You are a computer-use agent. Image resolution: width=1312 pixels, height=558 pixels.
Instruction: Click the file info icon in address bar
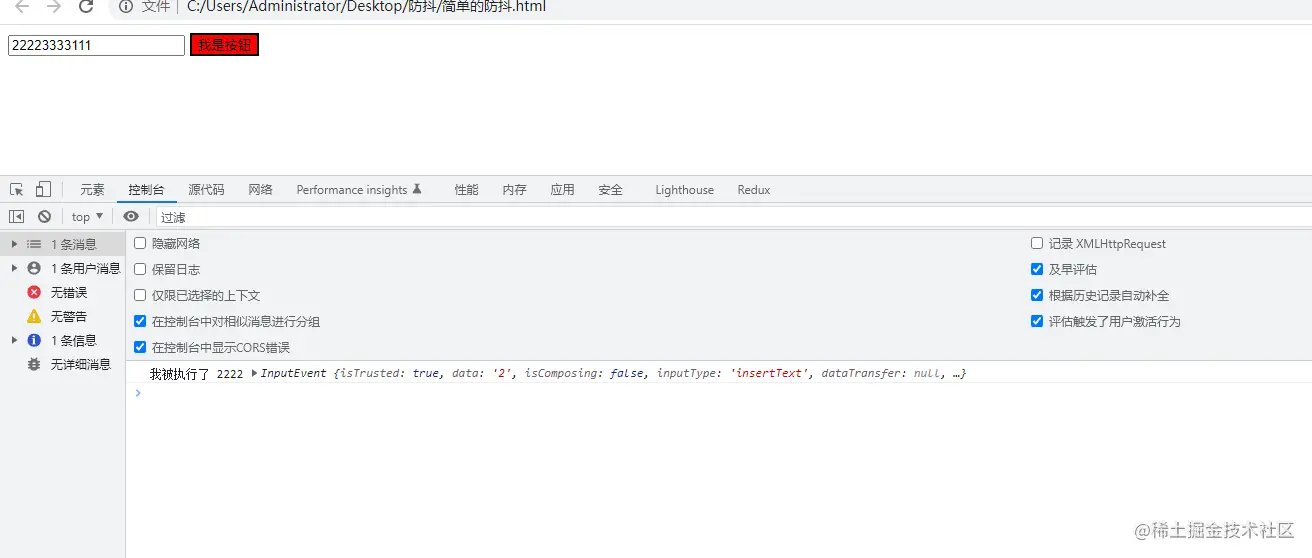pyautogui.click(x=126, y=7)
